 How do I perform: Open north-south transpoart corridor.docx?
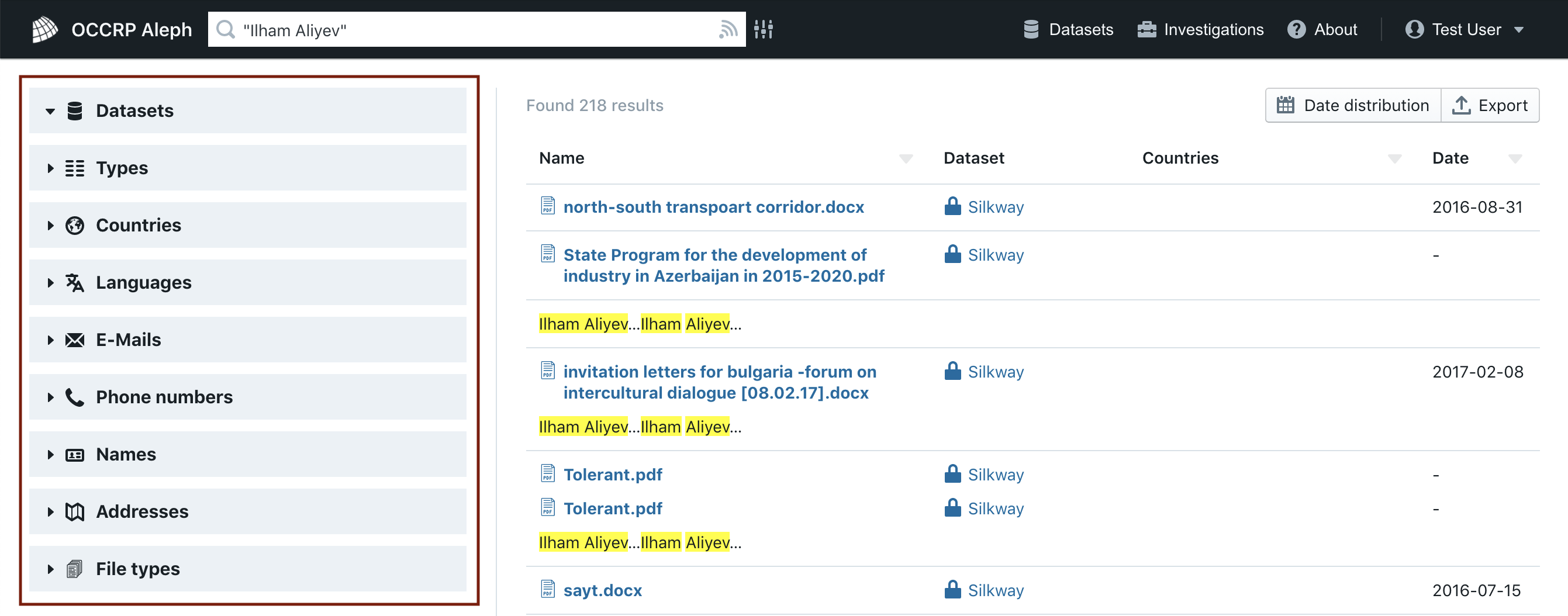(713, 206)
